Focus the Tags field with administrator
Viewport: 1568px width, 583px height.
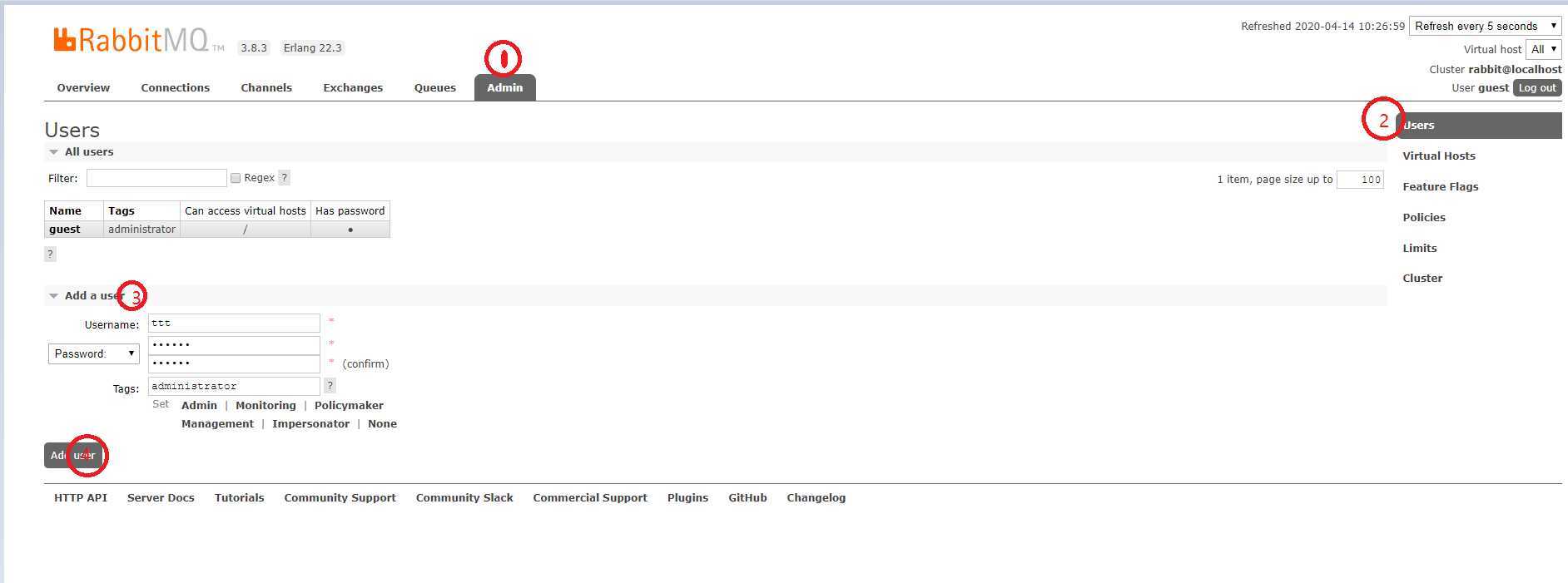234,386
